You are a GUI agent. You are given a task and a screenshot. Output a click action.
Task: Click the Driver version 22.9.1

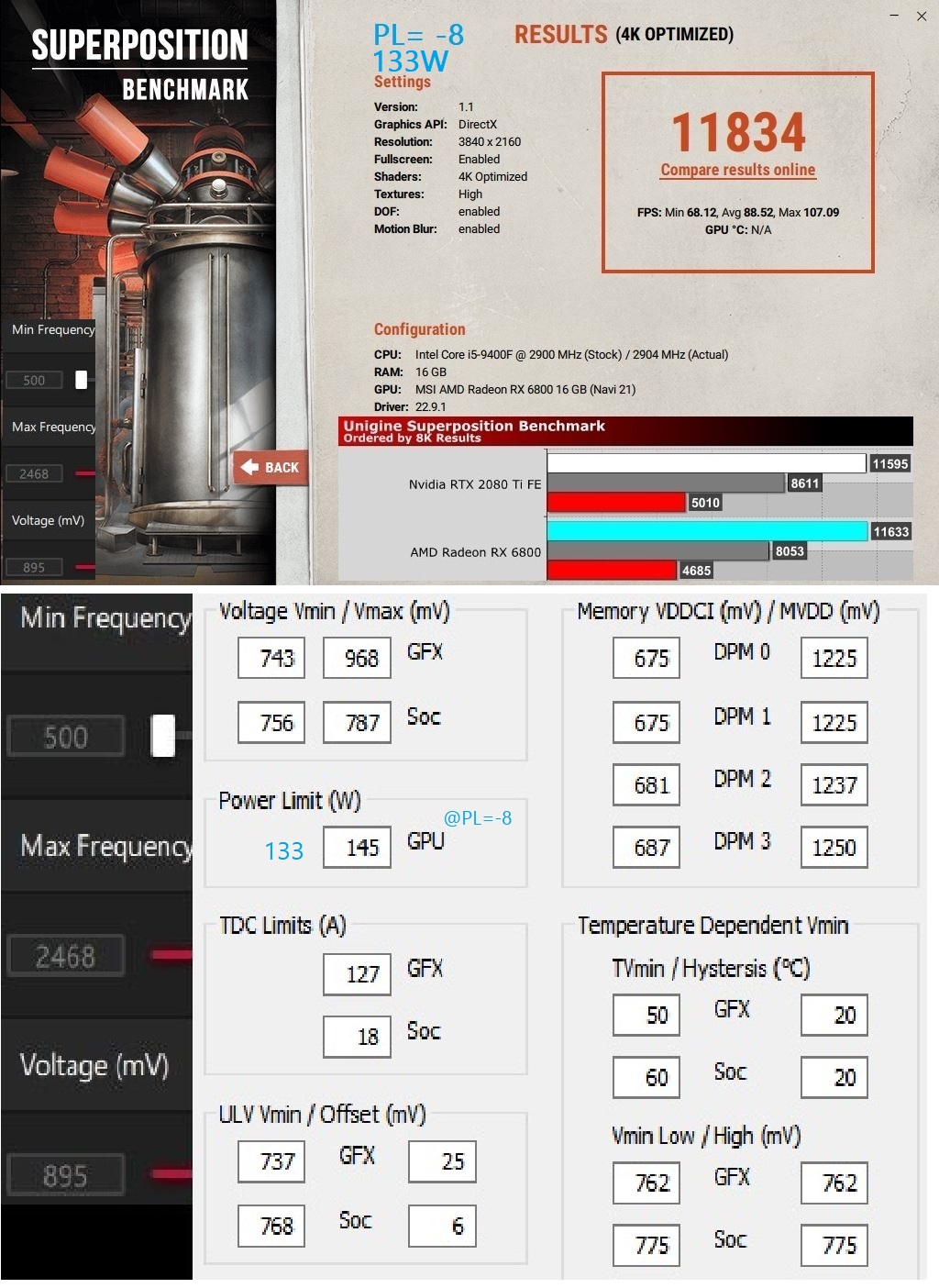(431, 406)
